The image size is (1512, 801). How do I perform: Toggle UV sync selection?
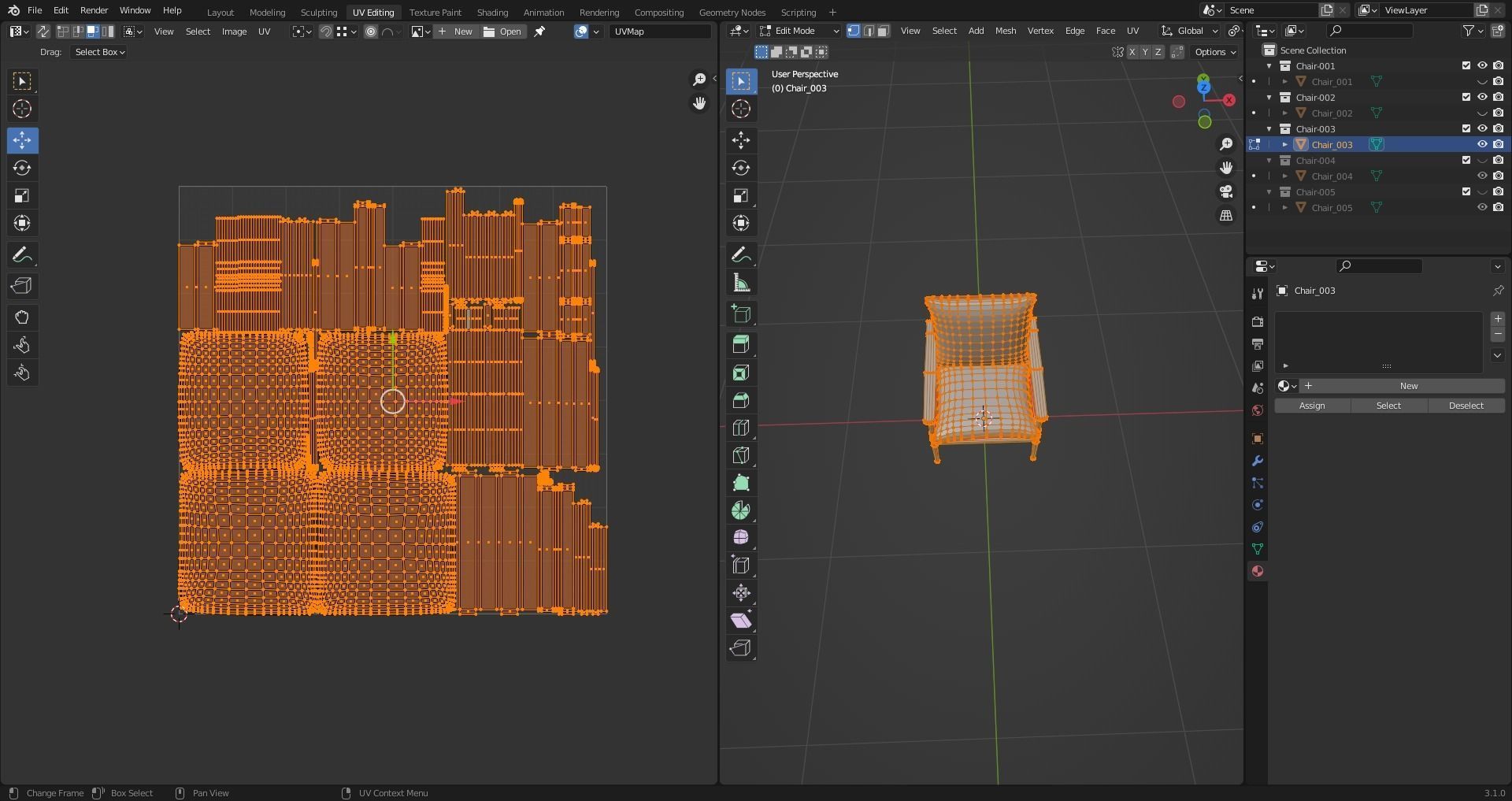(x=43, y=32)
